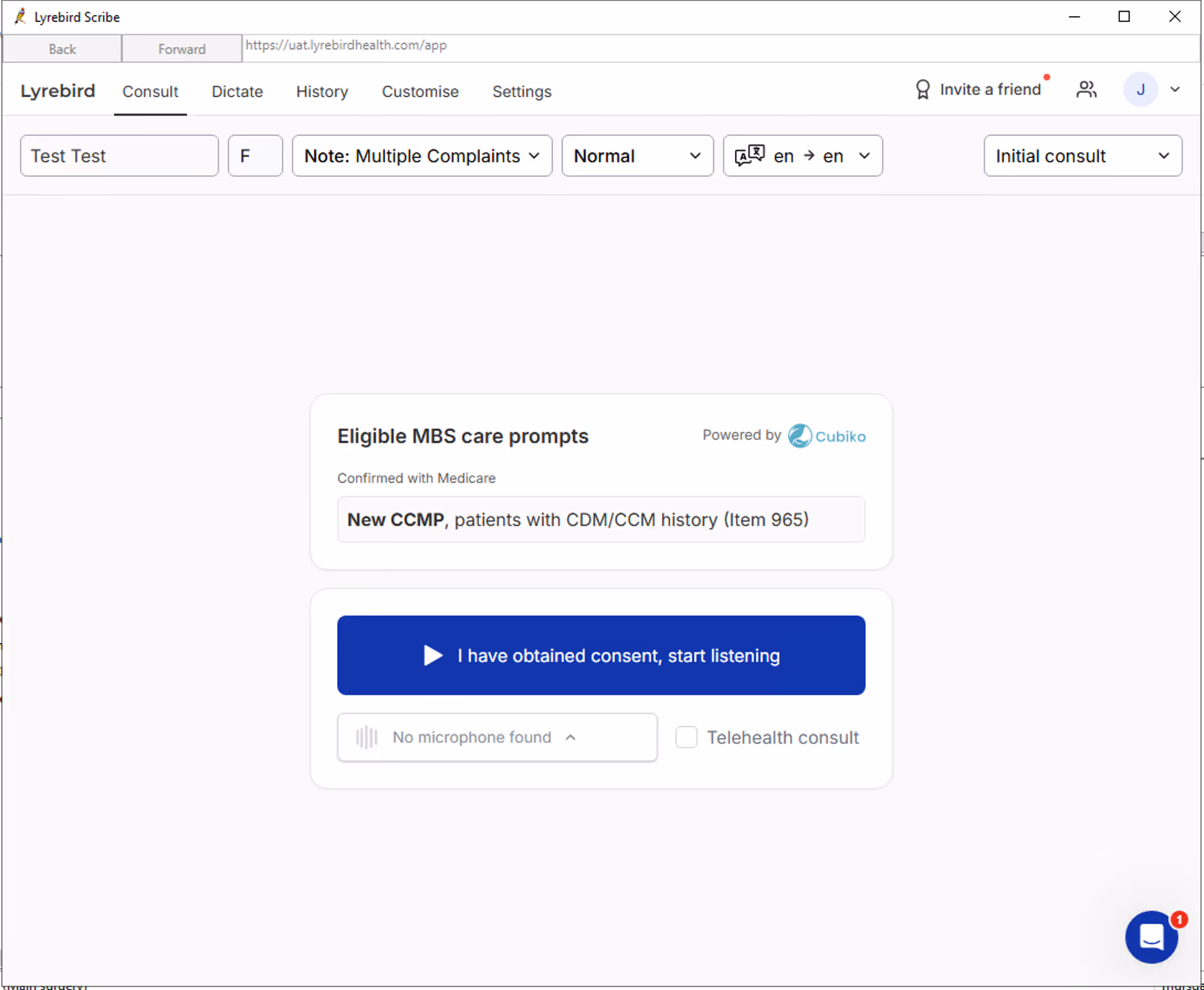Screen dimensions: 1204x990
Task: Open the chat support bubble icon
Action: (x=1151, y=936)
